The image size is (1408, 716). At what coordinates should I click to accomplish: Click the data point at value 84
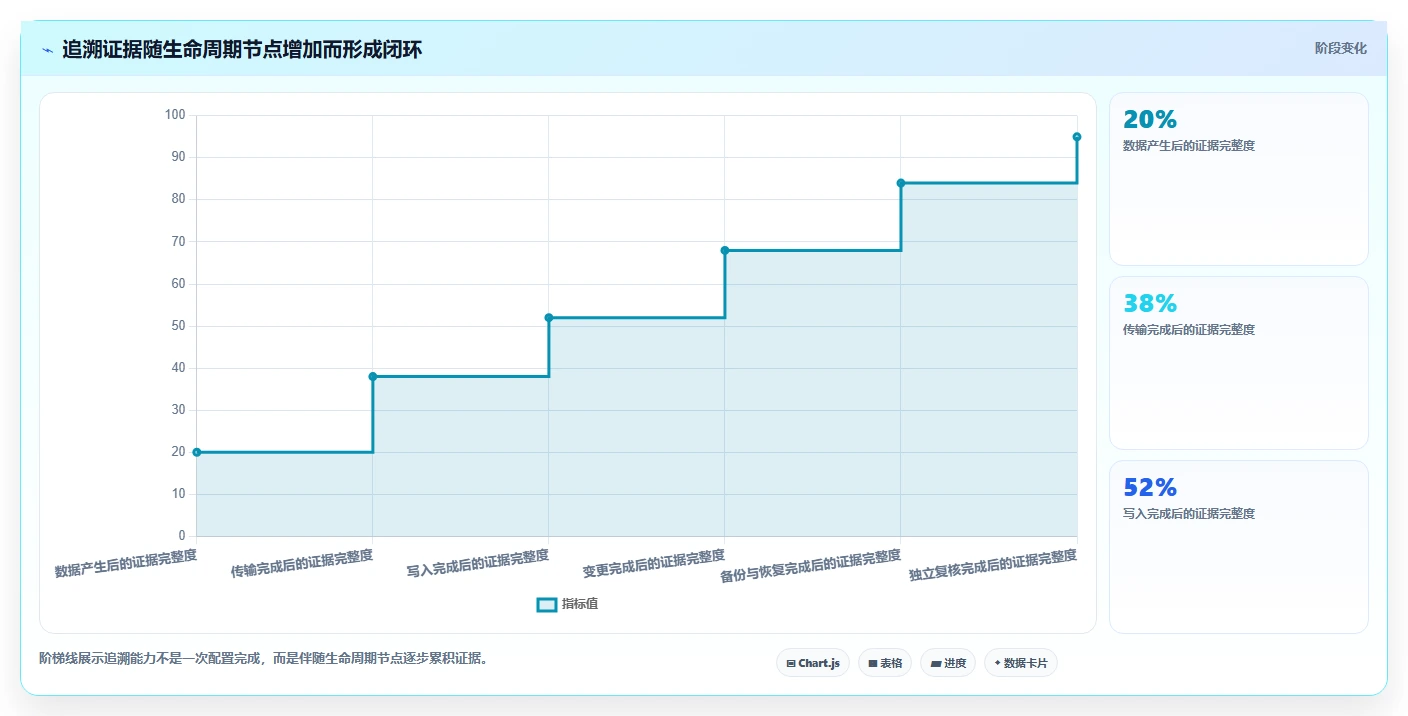[901, 183]
